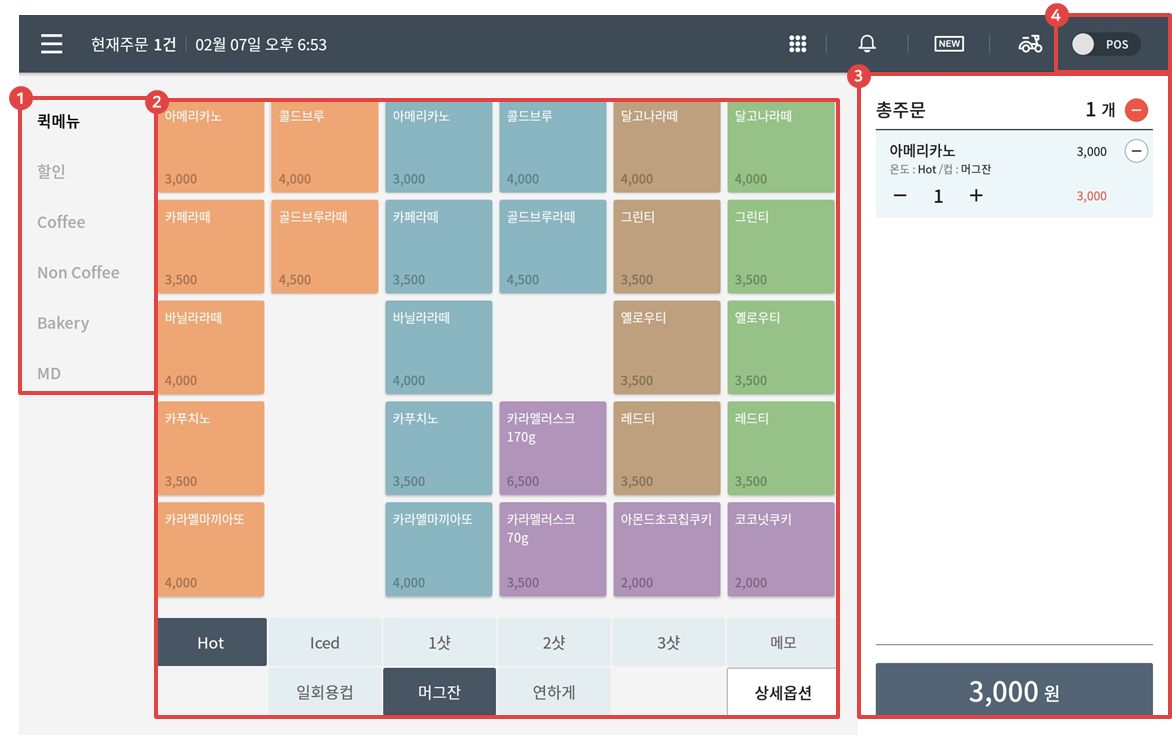Remove 아메리카노 line with circled minus
1172x735 pixels.
coord(1136,151)
